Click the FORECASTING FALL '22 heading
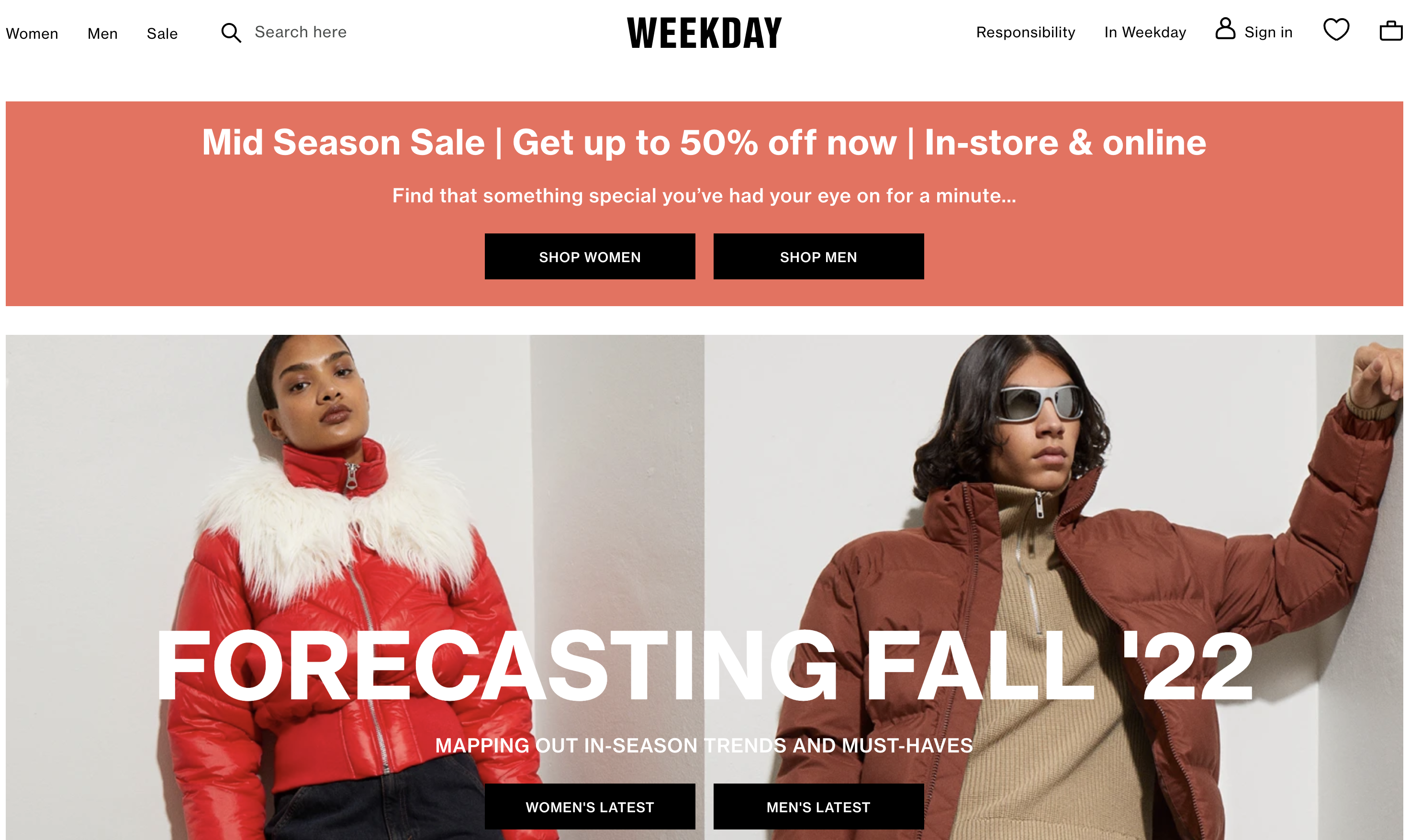 tap(705, 666)
